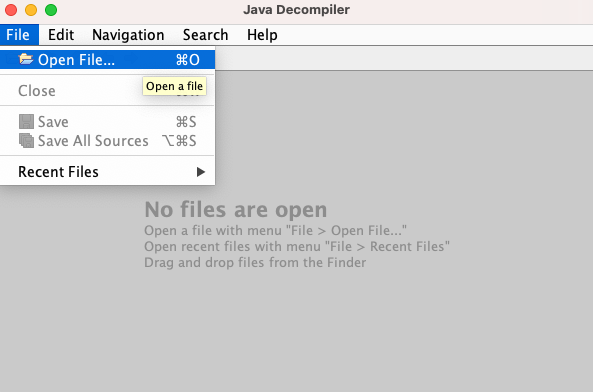The height and width of the screenshot is (392, 593).
Task: Click the green fullscreen window button
Action: click(x=51, y=10)
